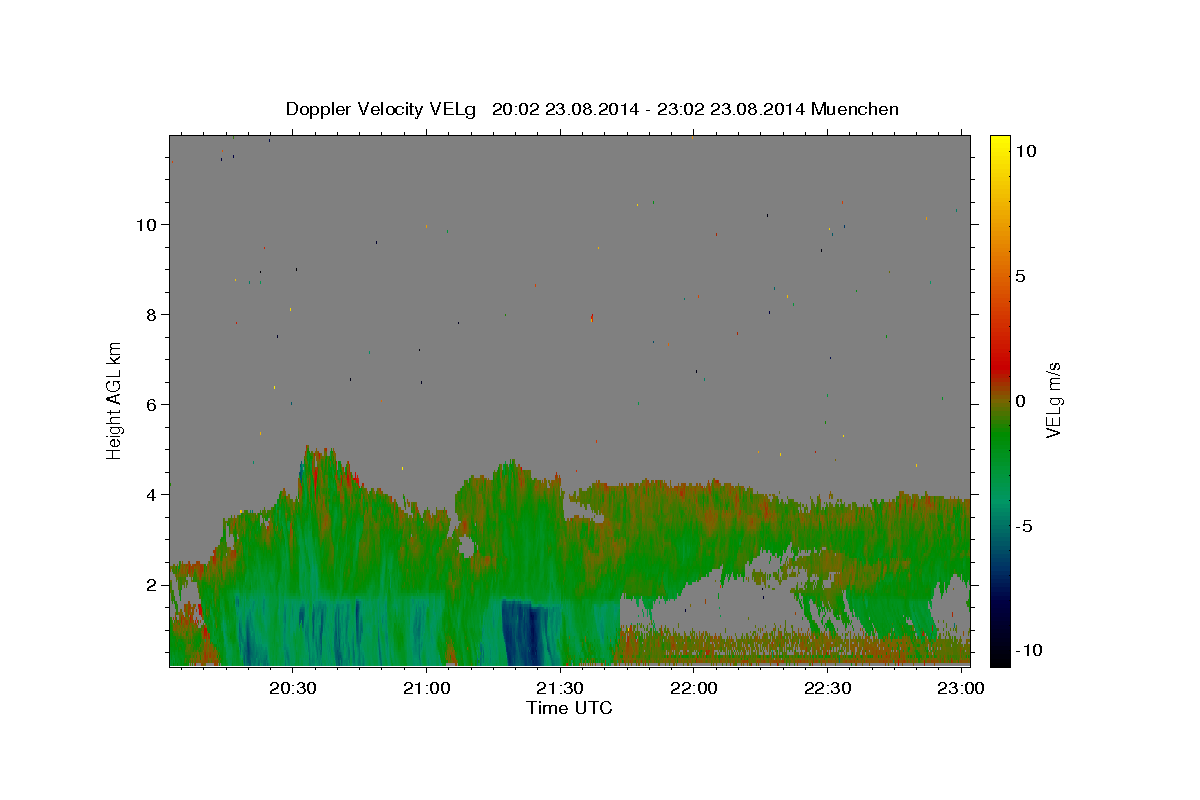The image size is (1200, 800).
Task: Click the 'Time UTC' axis label
Action: click(x=569, y=708)
